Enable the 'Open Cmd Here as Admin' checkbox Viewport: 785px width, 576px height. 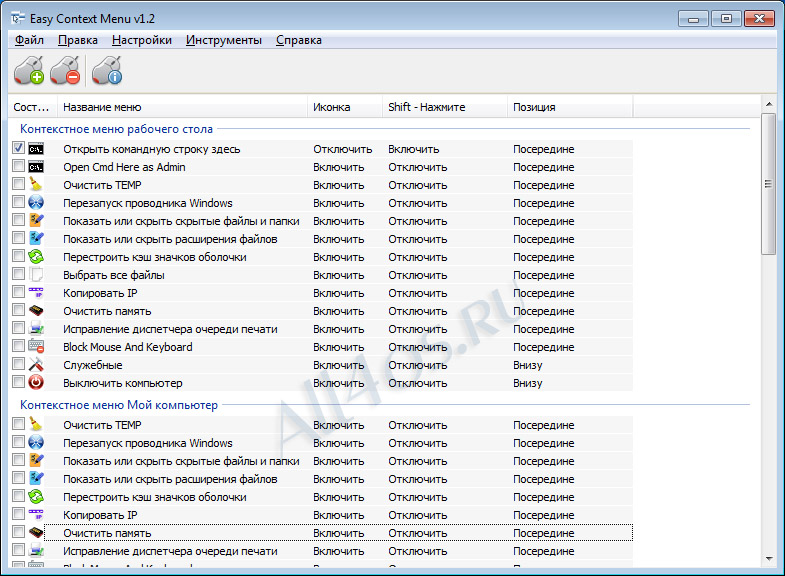(x=19, y=166)
